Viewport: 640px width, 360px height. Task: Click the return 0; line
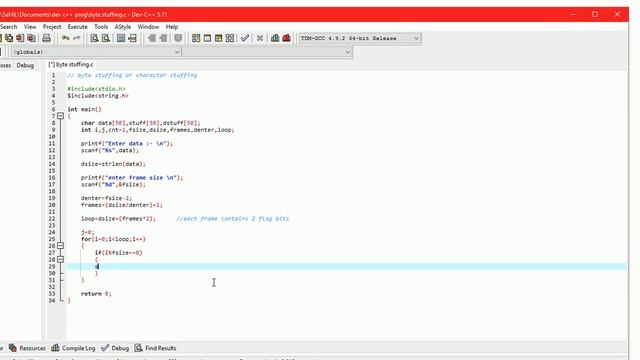[x=96, y=293]
